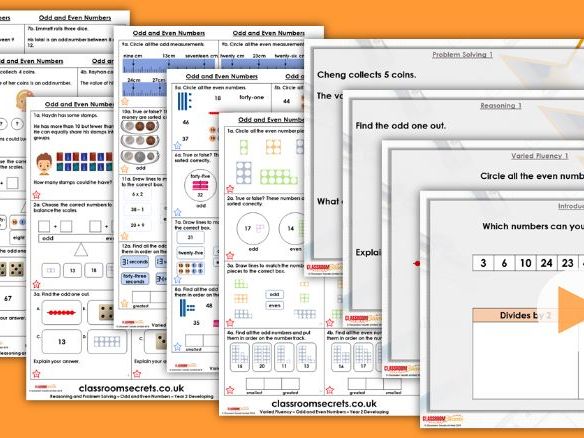The image size is (584, 438).
Task: Click the circle containing 17 labeled odd
Action: (x=253, y=228)
